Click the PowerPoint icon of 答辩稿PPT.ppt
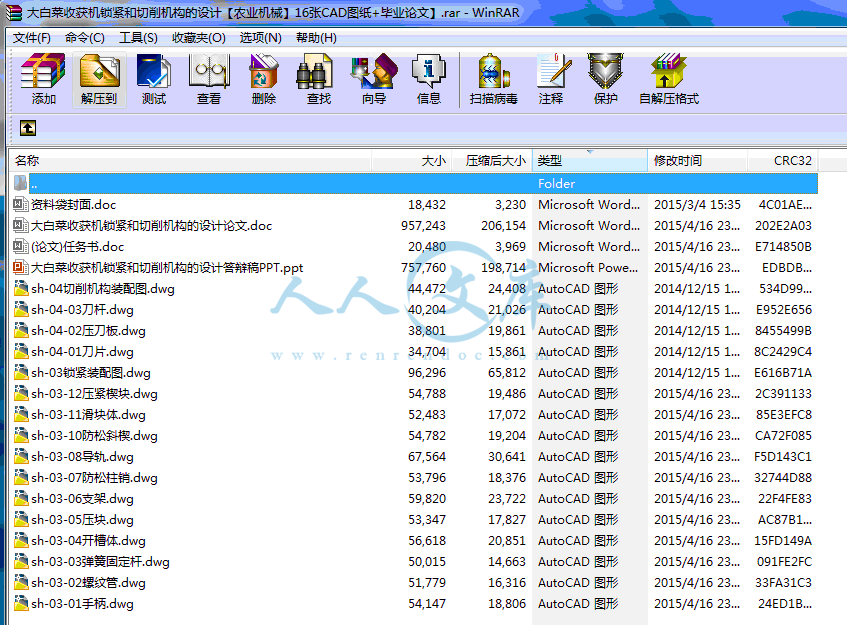This screenshot has width=847, height=625. tap(21, 267)
